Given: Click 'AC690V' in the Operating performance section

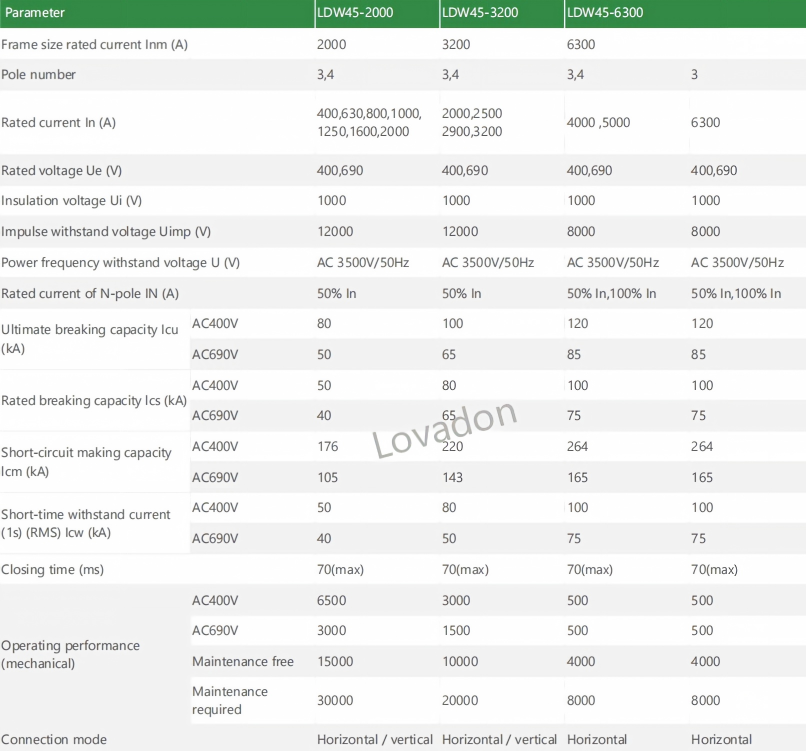Looking at the screenshot, I should tap(215, 630).
